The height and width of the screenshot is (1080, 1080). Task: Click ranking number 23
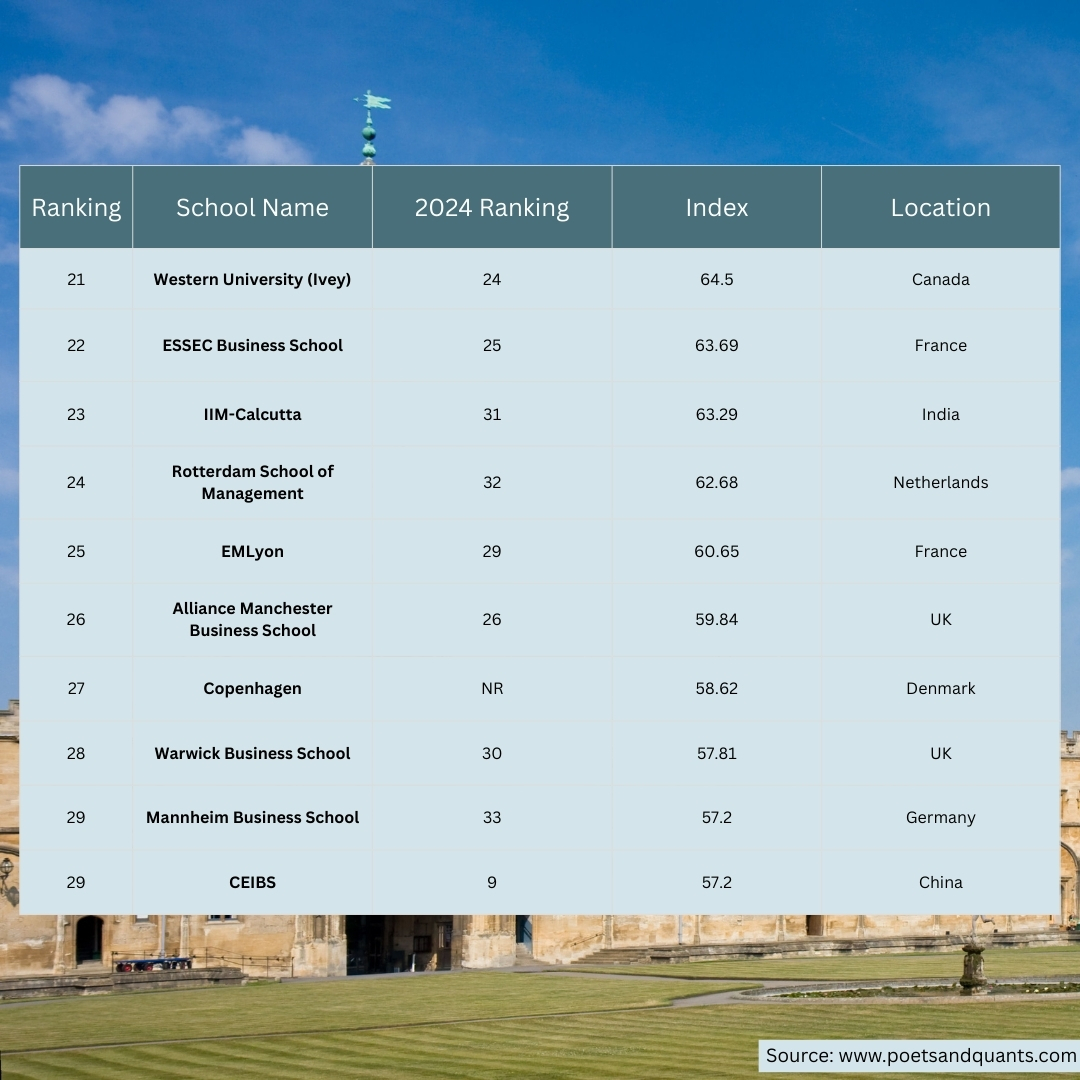(x=76, y=415)
